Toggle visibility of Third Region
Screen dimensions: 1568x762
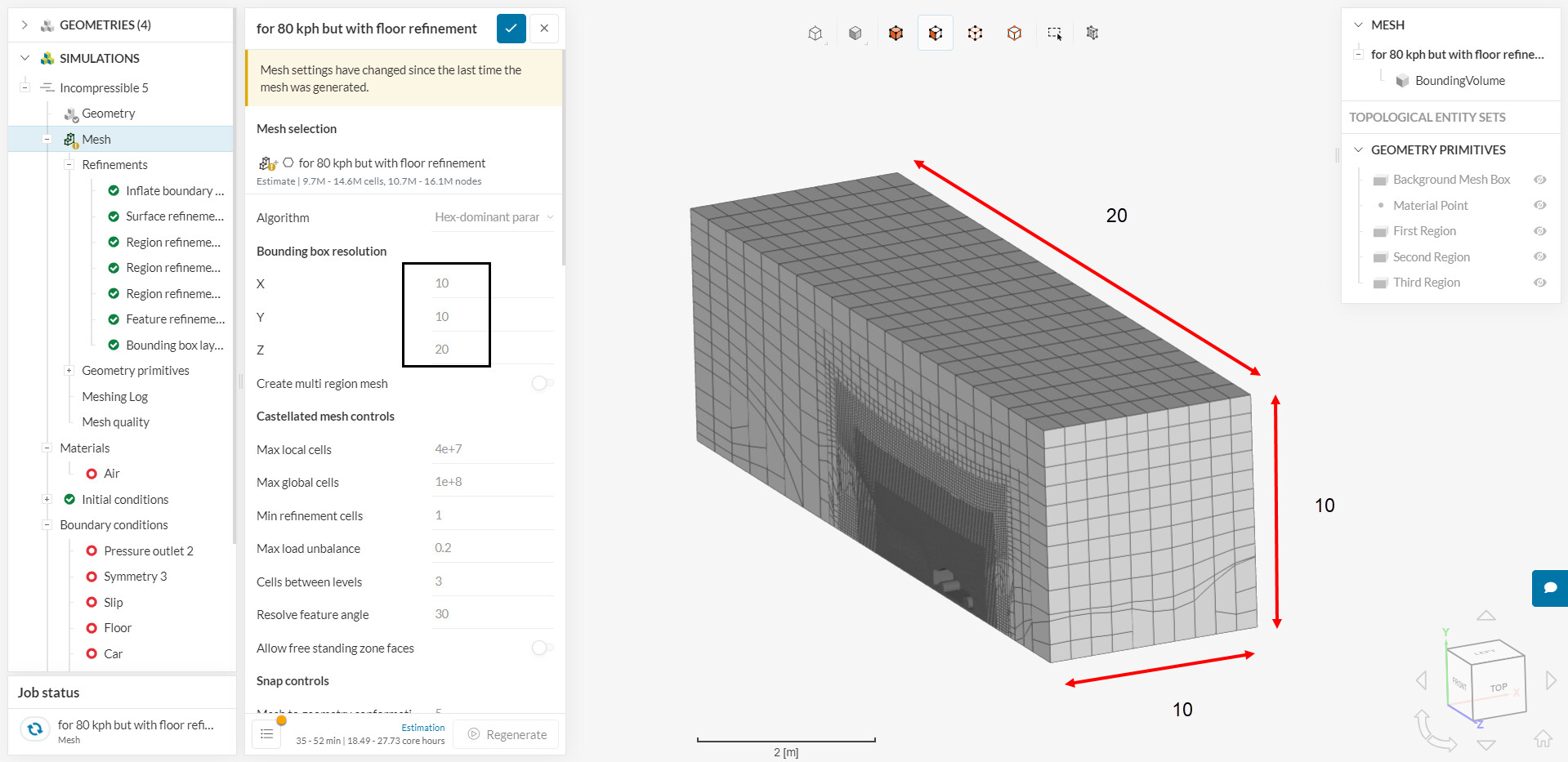[x=1540, y=283]
